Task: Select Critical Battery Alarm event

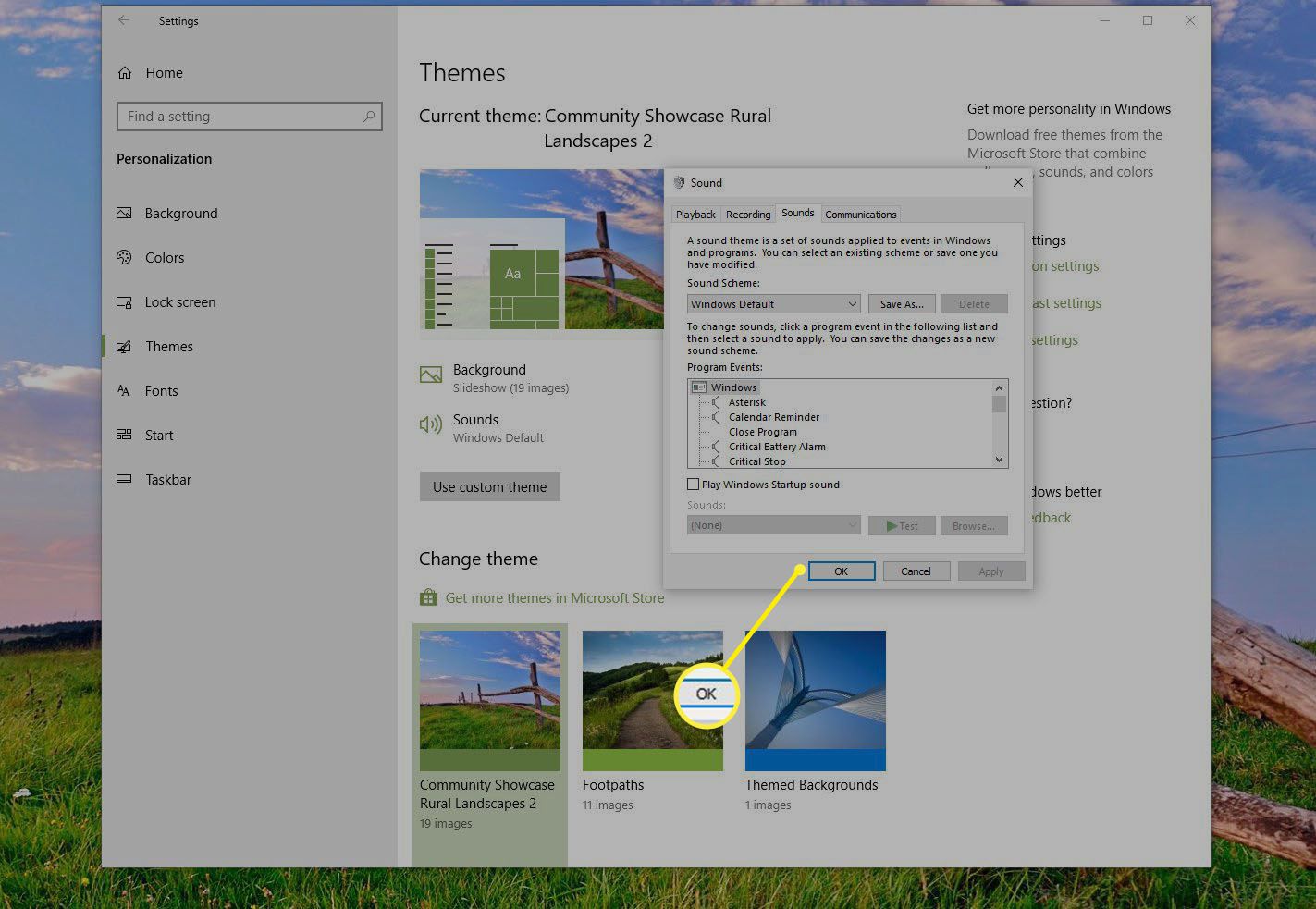Action: (x=777, y=447)
